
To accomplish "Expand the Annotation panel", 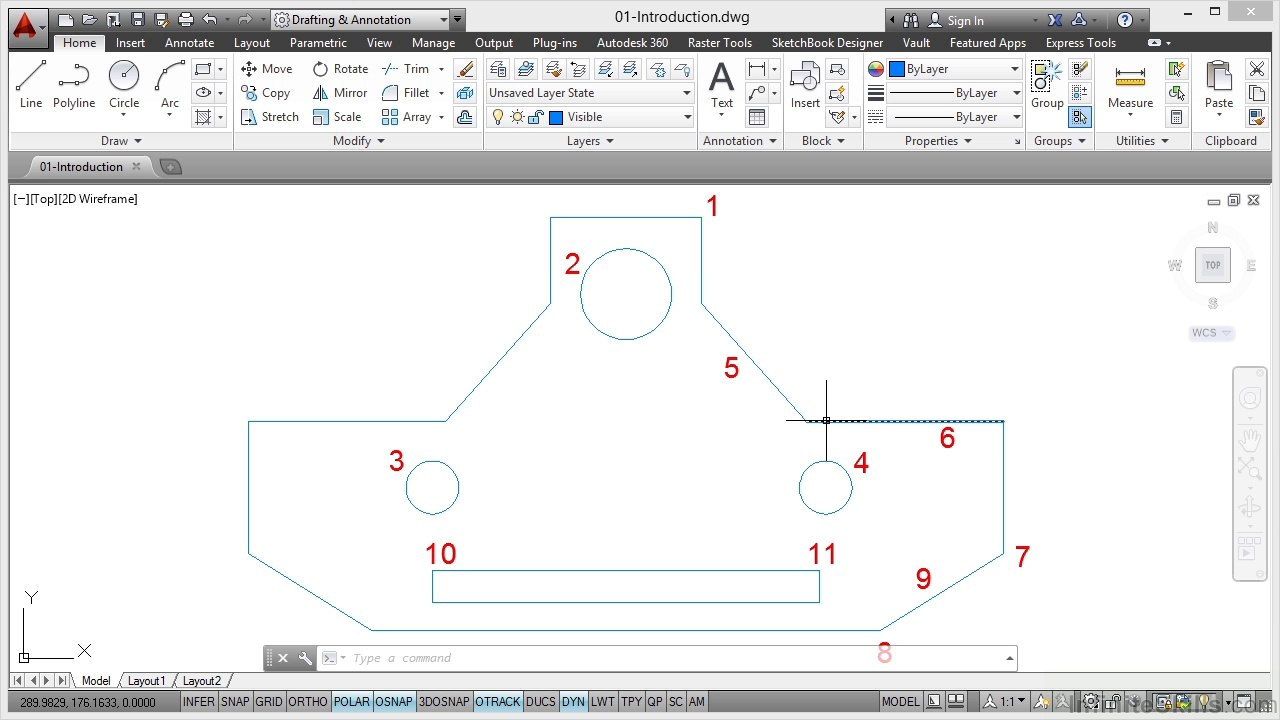I will 740,141.
